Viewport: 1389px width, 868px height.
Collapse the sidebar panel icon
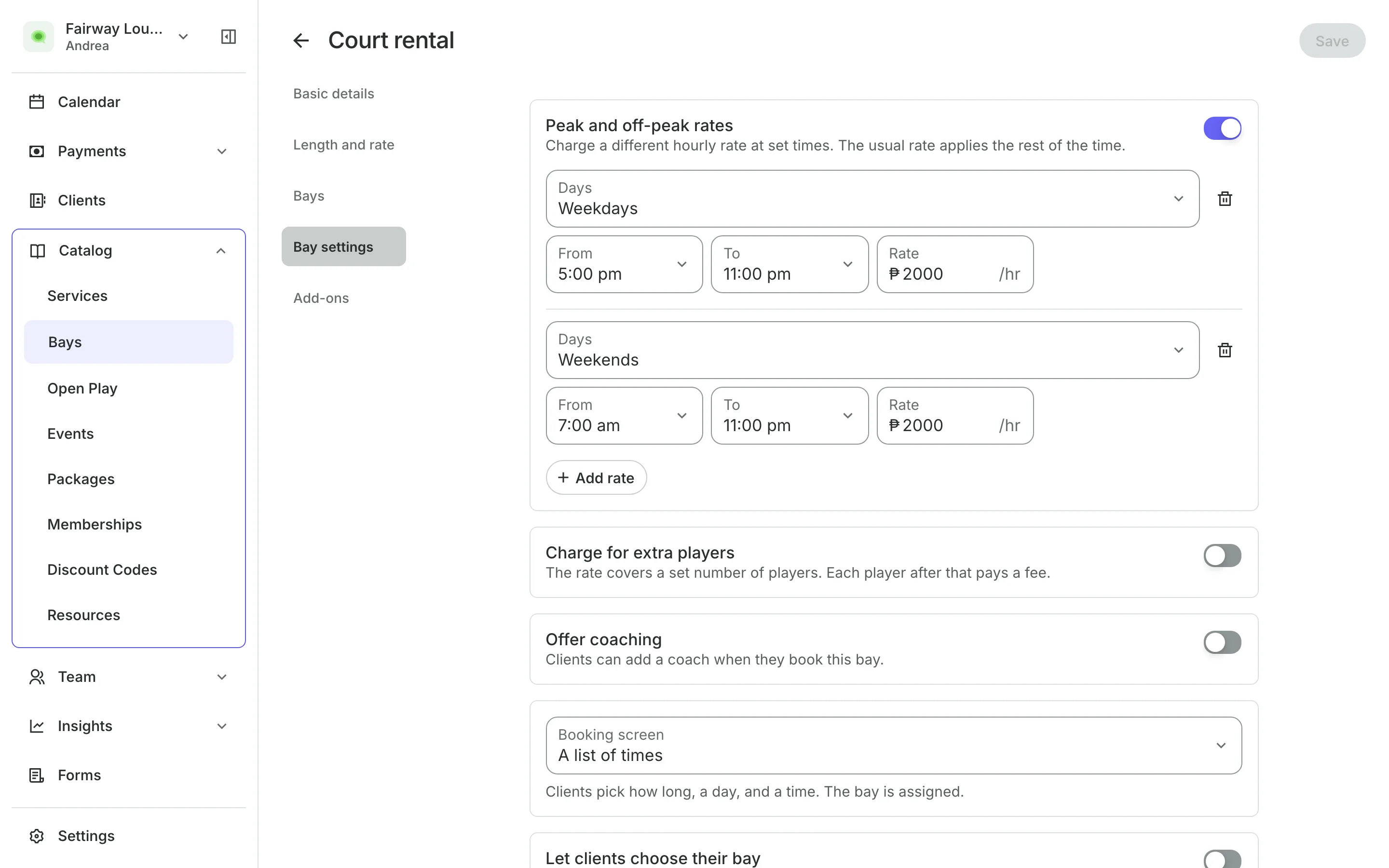[x=229, y=37]
